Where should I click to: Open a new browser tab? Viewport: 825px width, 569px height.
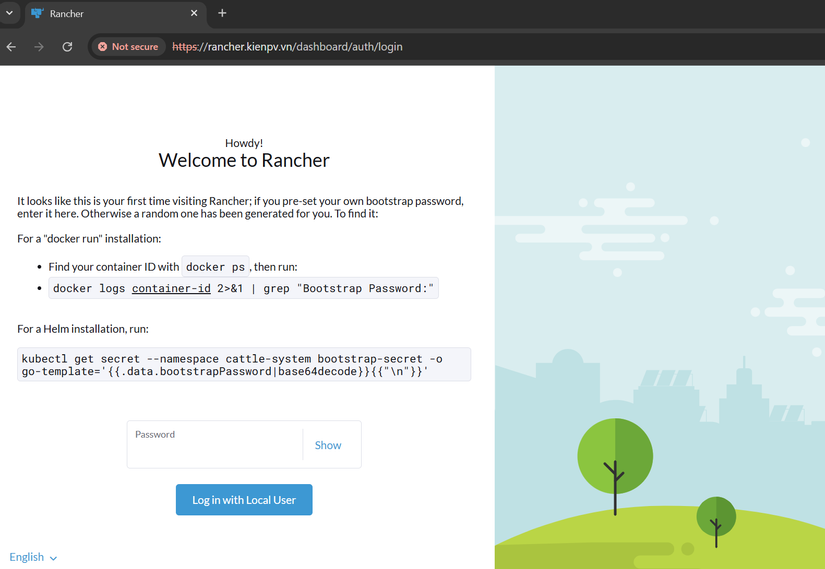[222, 13]
